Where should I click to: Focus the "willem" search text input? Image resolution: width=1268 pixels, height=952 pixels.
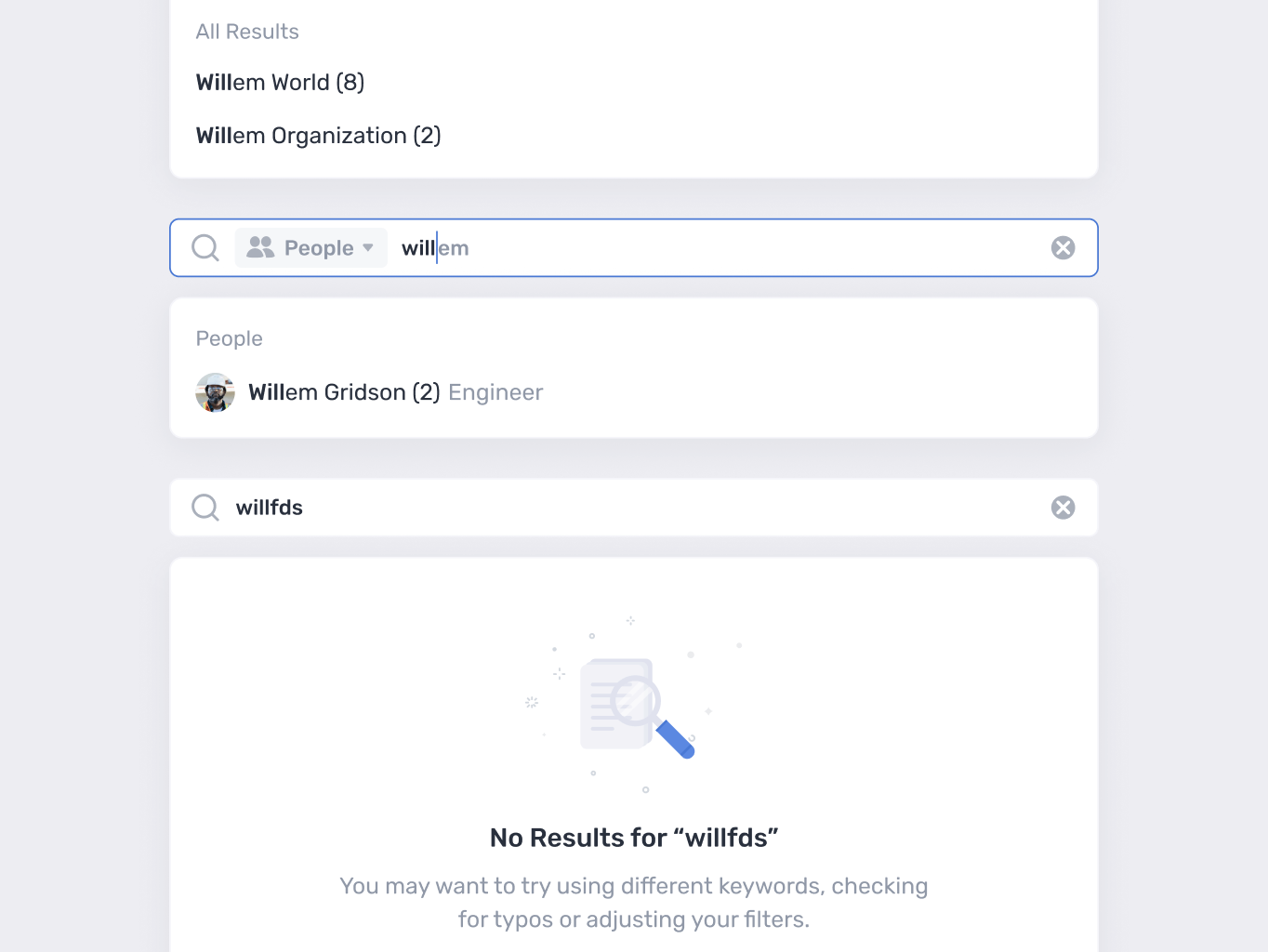coord(725,248)
